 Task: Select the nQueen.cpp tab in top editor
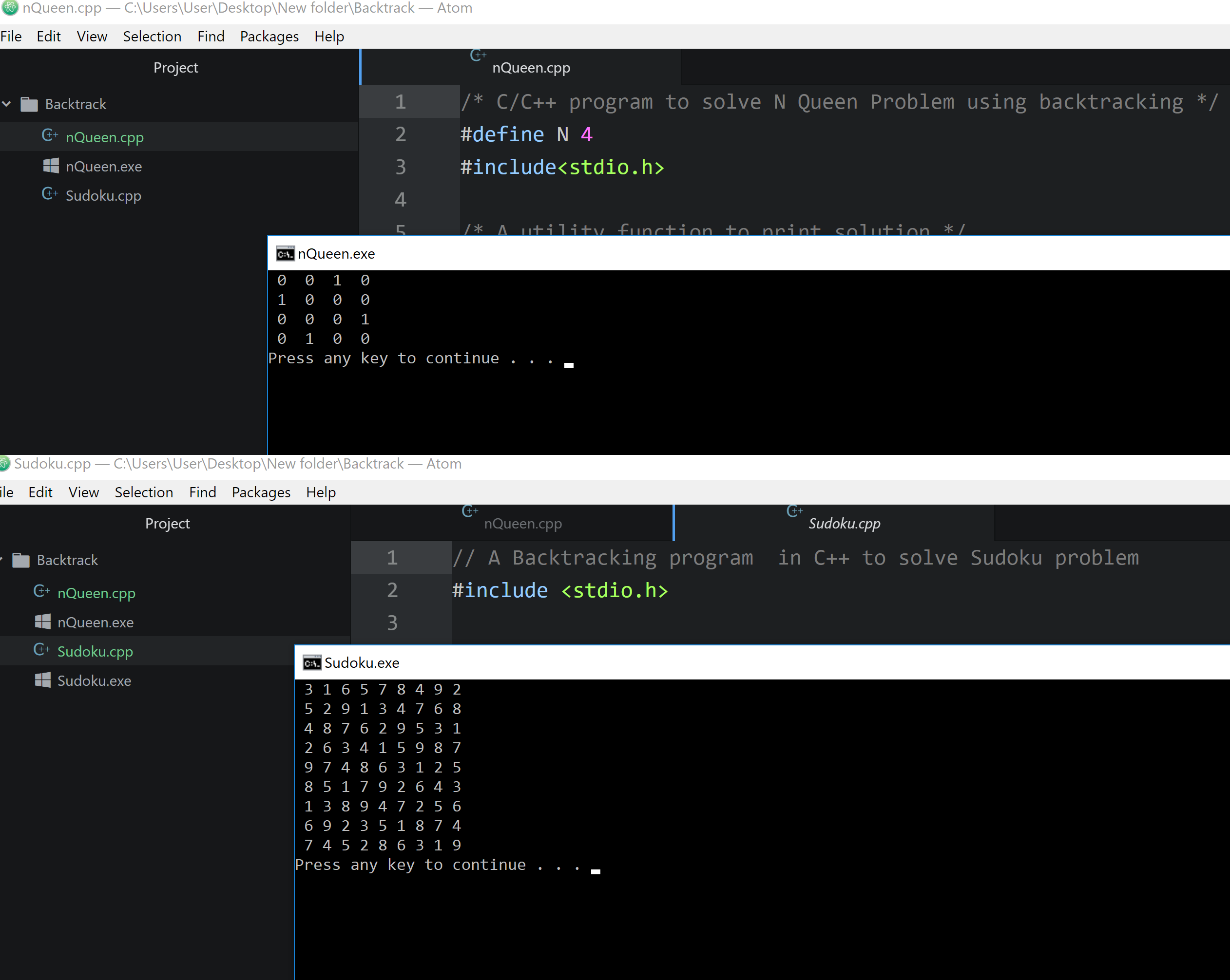point(531,68)
